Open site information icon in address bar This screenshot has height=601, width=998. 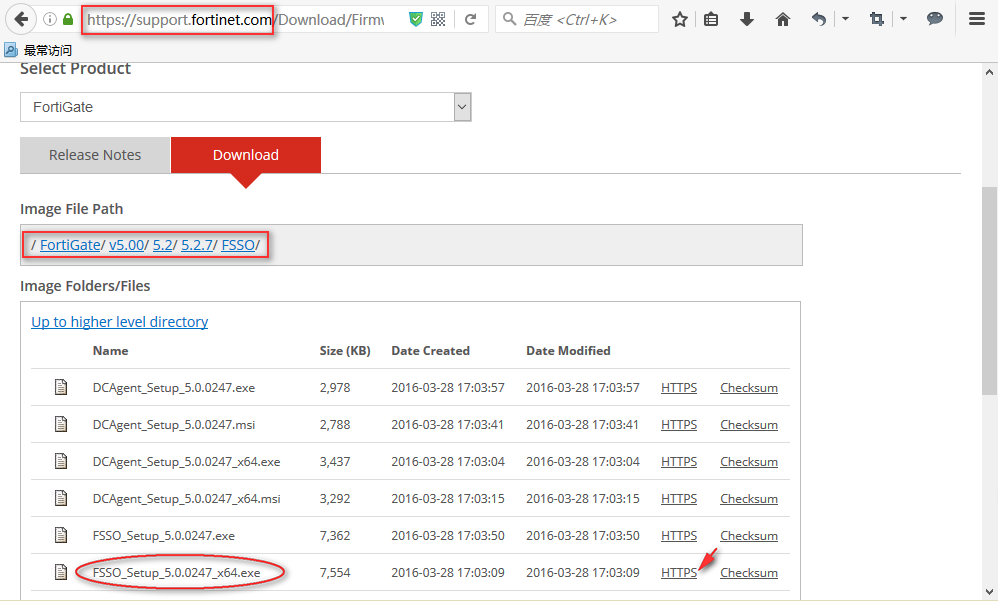pos(50,19)
